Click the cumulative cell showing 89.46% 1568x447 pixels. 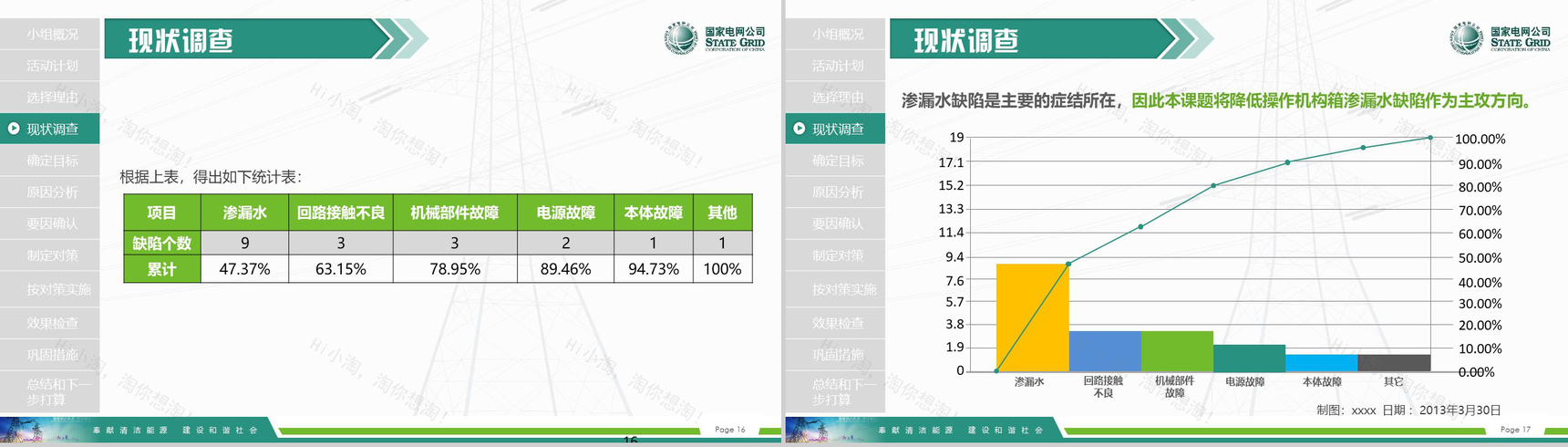coord(565,269)
